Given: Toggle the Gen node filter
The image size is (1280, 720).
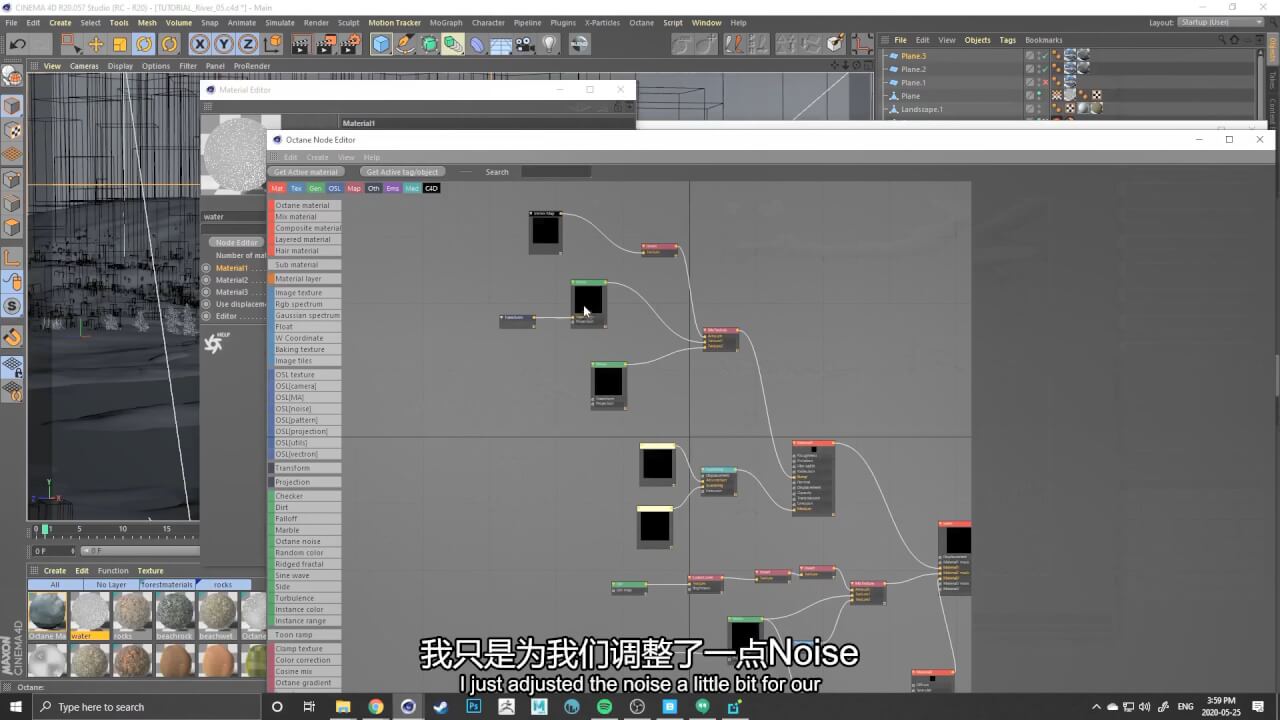Looking at the screenshot, I should point(315,188).
